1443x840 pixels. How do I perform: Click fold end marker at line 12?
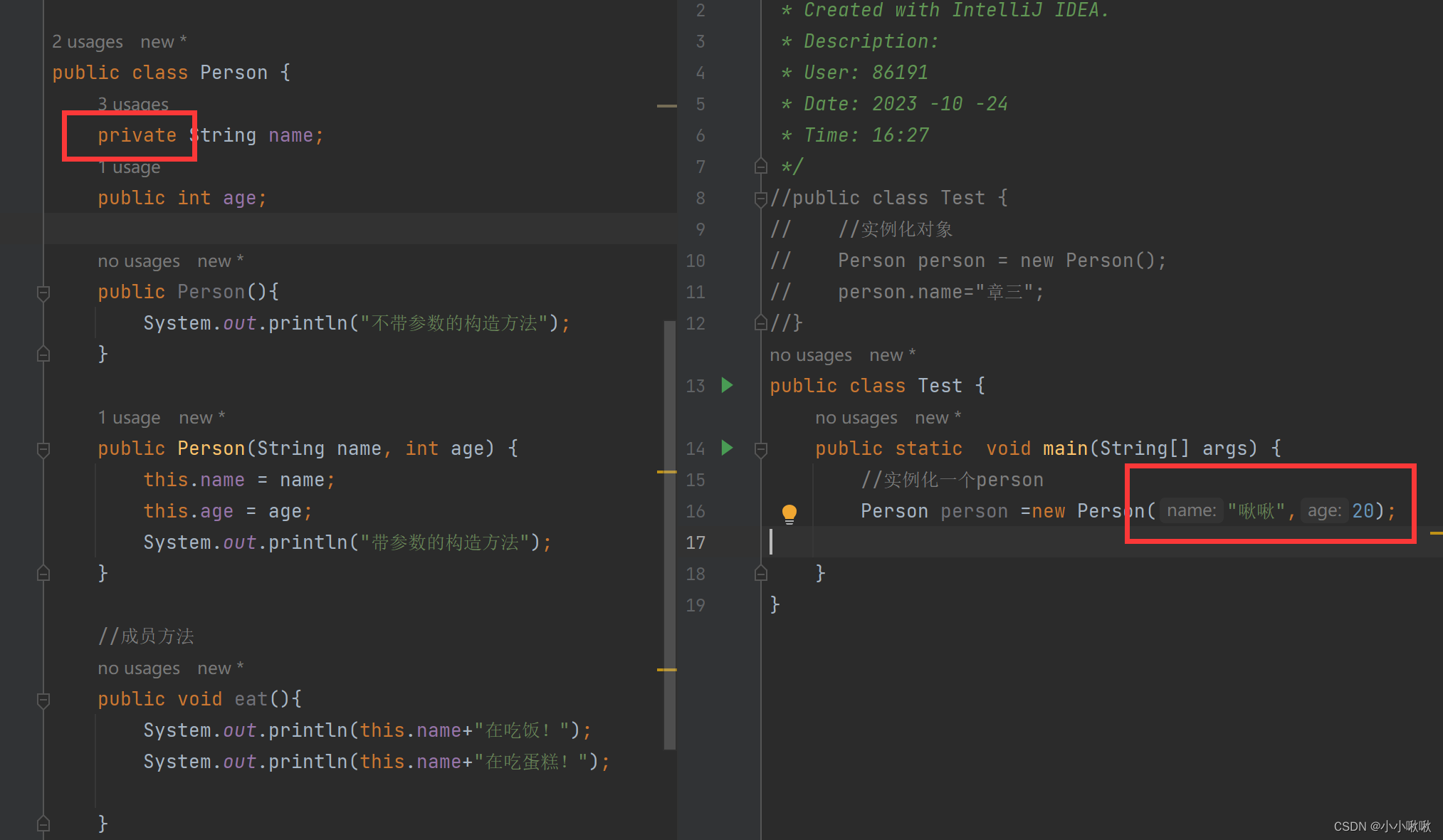pos(761,322)
